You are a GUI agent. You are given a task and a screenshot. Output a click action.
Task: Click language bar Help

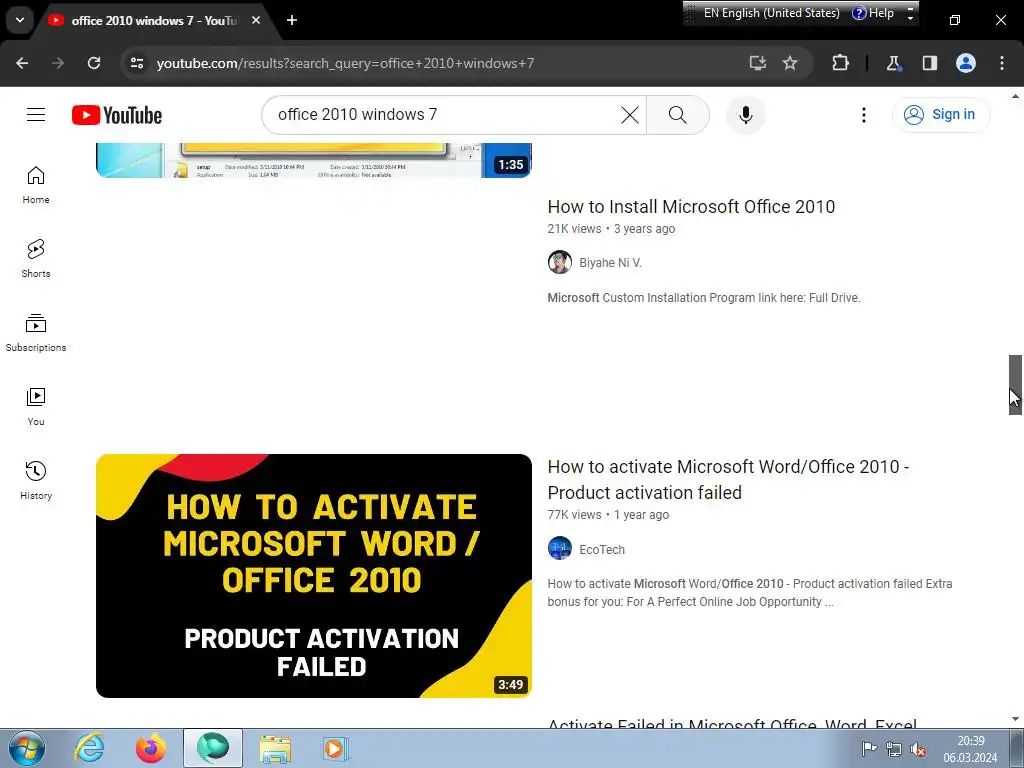(873, 13)
